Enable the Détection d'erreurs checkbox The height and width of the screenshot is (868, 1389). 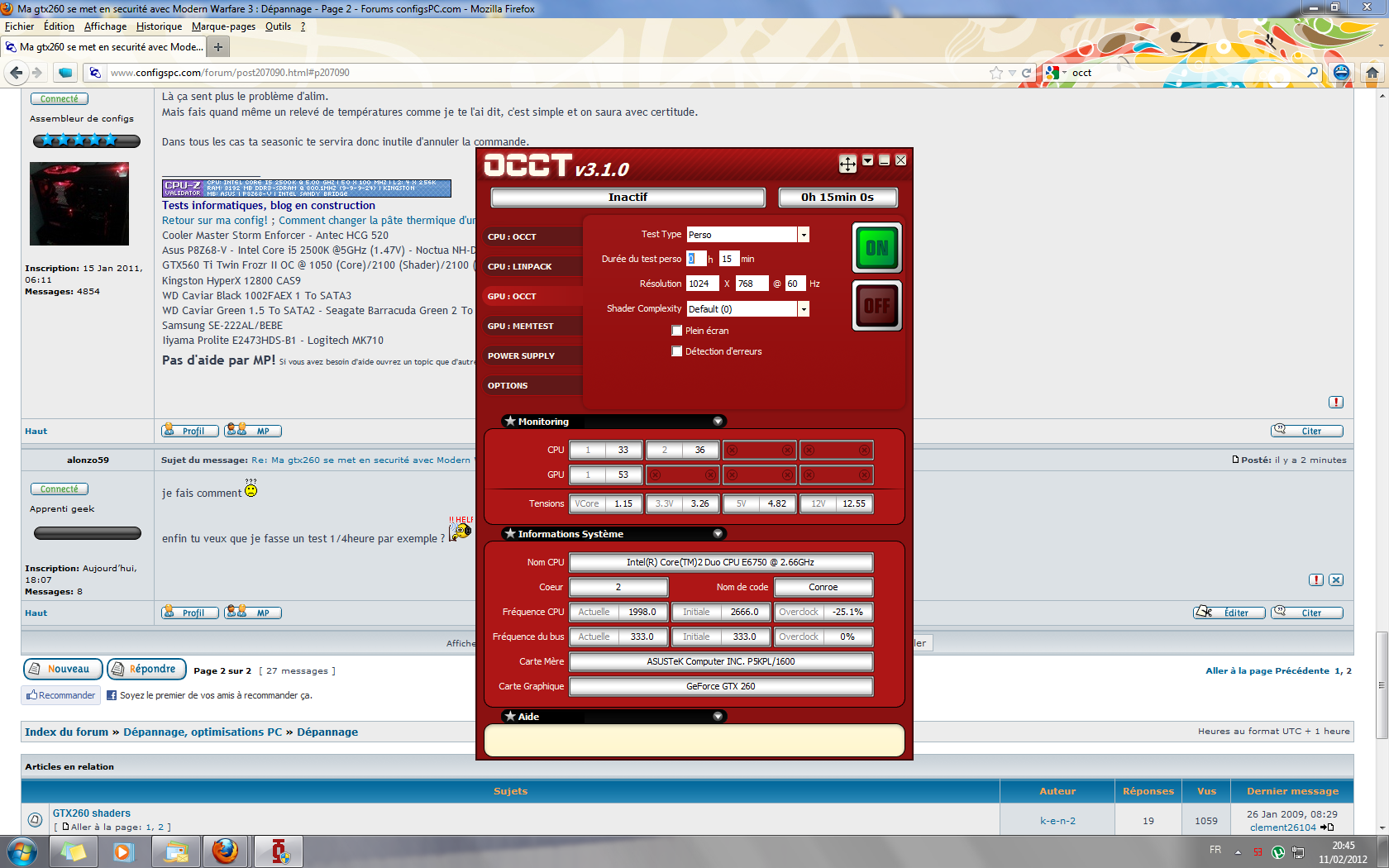click(677, 351)
